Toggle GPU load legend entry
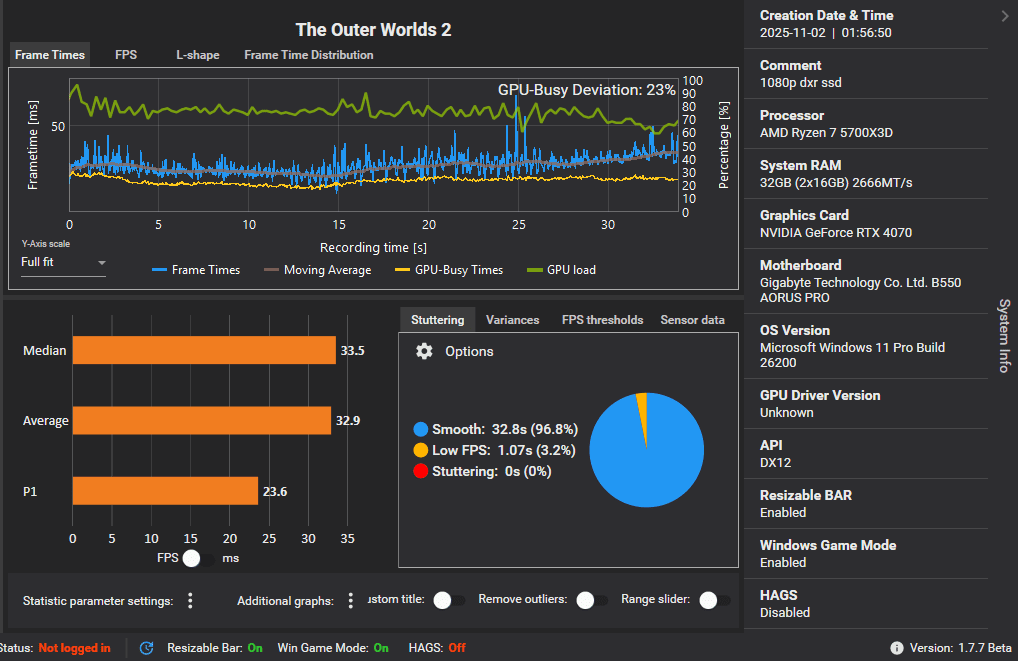The width and height of the screenshot is (1018, 661). [x=561, y=270]
